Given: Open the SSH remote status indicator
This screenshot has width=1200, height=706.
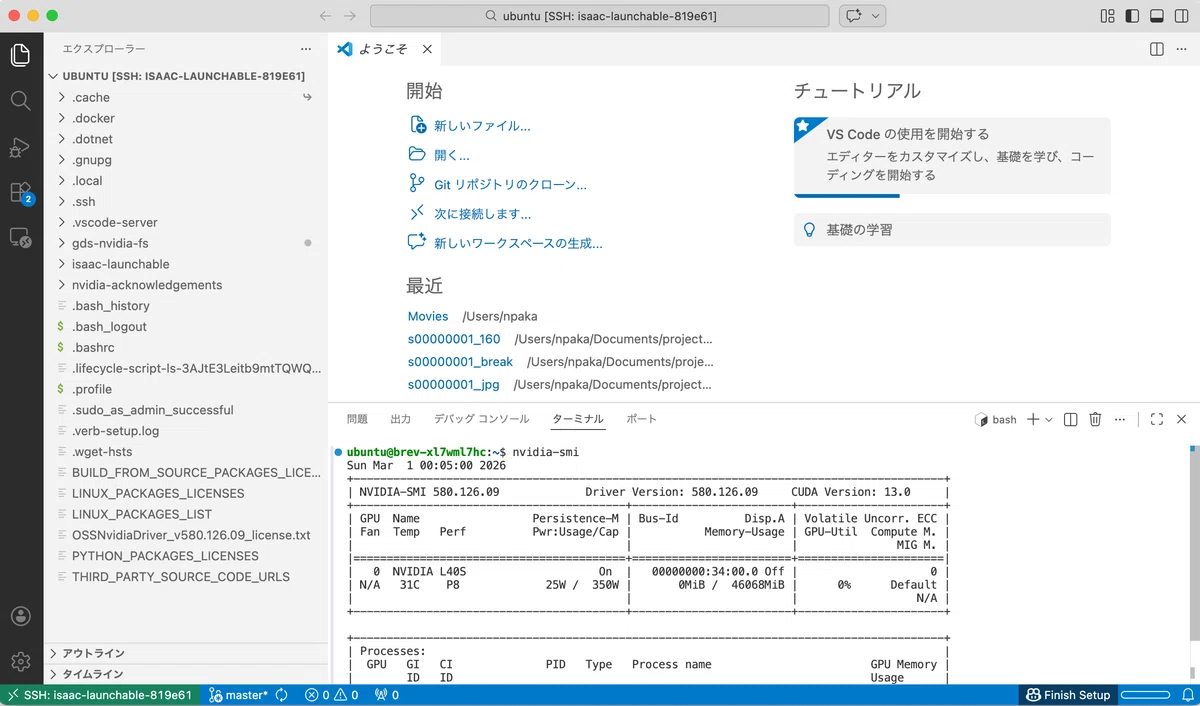Looking at the screenshot, I should coord(100,695).
